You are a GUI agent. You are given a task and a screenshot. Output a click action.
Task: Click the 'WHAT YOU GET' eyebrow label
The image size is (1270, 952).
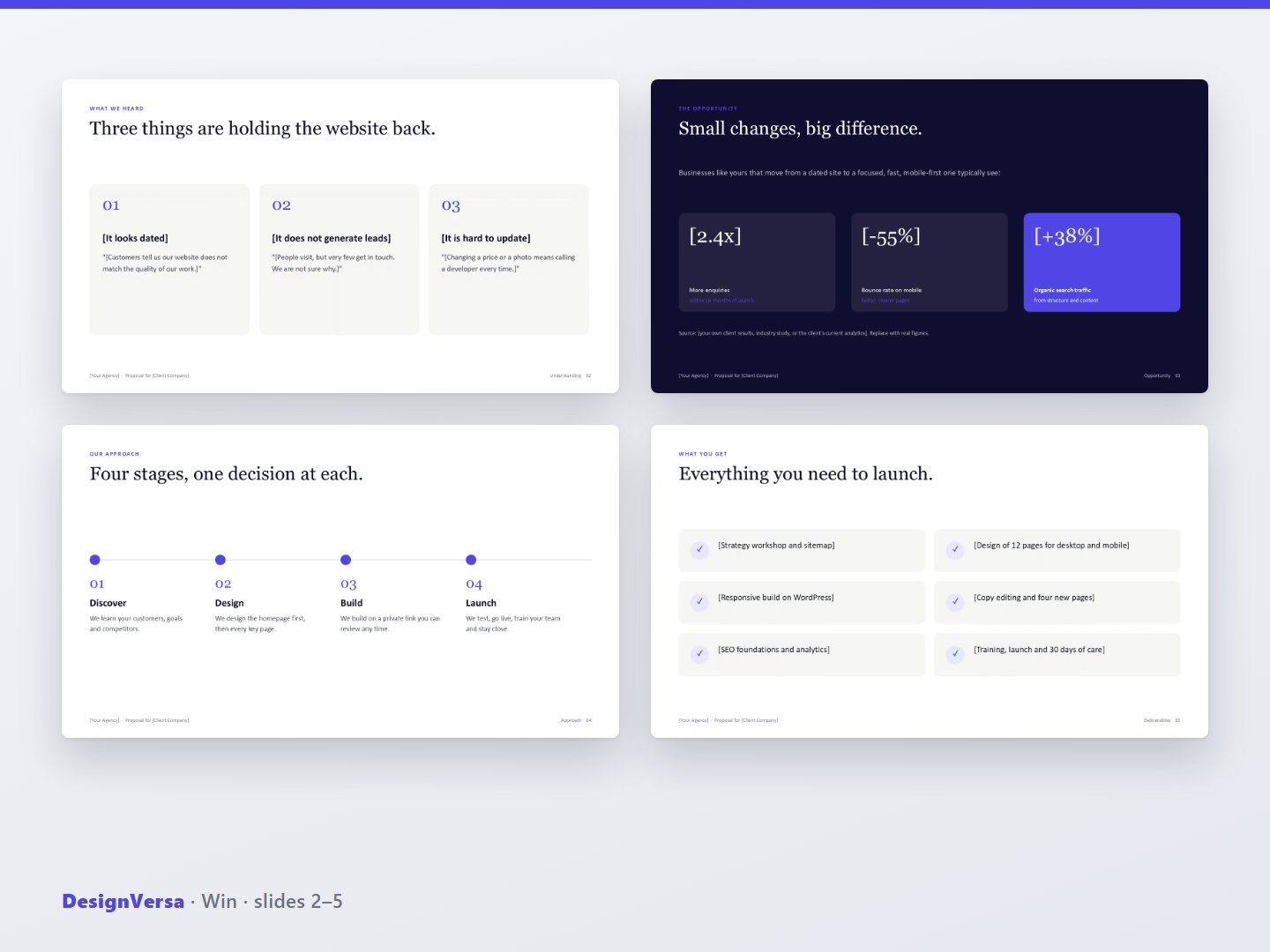(703, 454)
